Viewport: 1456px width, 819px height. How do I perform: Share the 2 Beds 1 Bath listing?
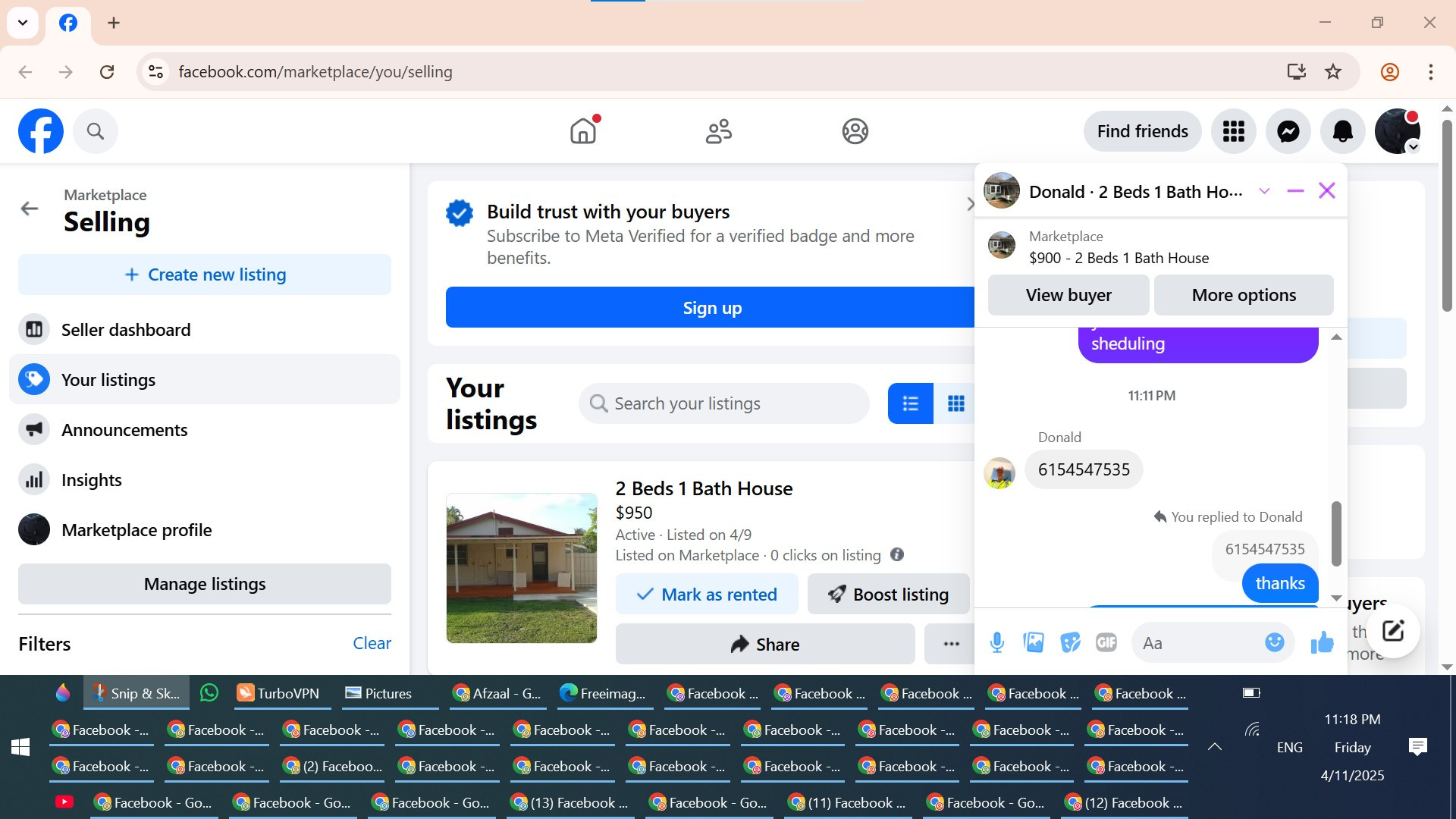765,644
